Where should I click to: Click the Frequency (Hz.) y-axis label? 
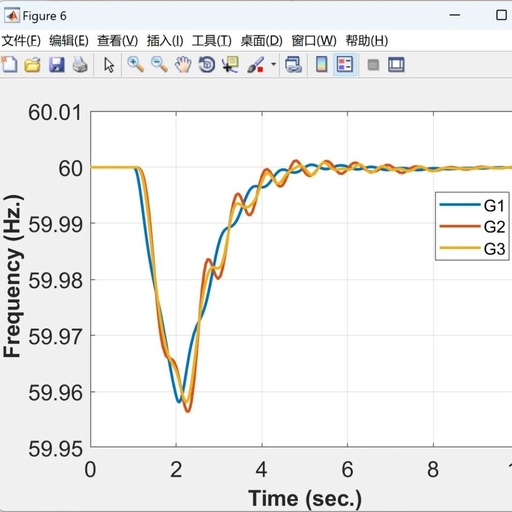click(13, 276)
